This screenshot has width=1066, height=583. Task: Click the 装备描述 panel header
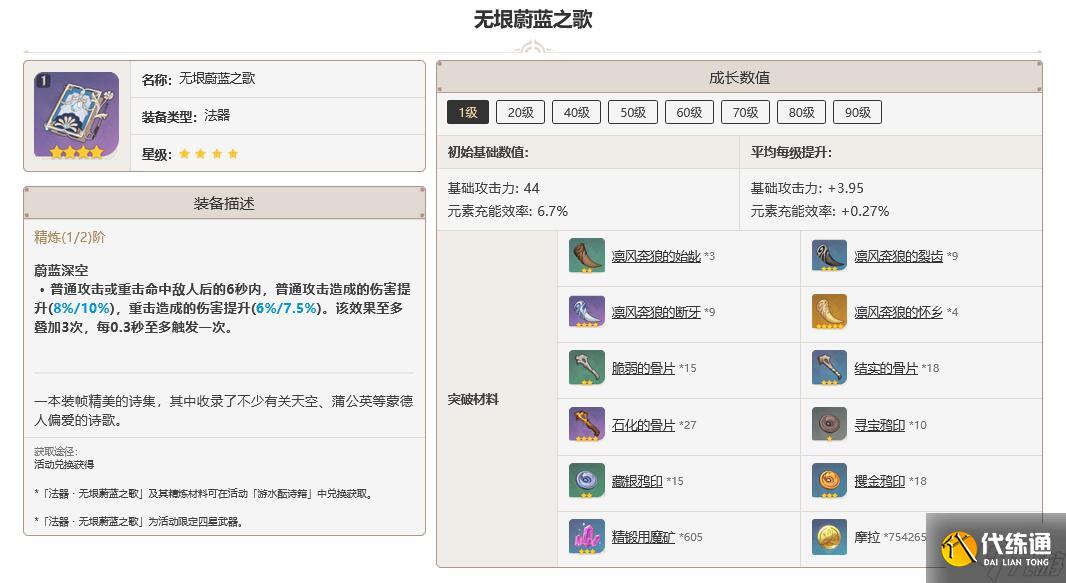(224, 203)
